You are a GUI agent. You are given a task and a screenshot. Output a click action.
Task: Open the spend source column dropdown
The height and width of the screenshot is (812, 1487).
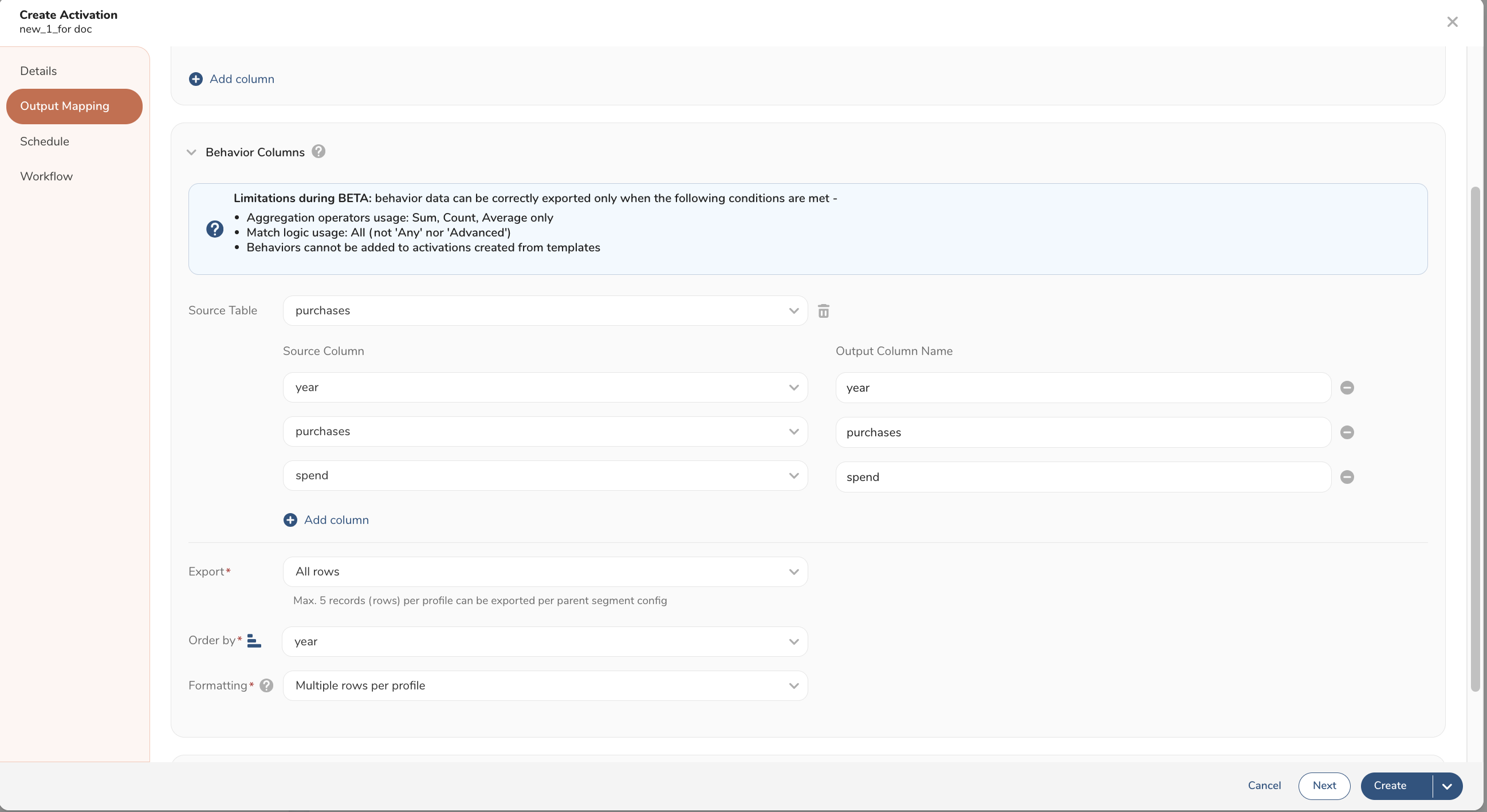pos(544,475)
